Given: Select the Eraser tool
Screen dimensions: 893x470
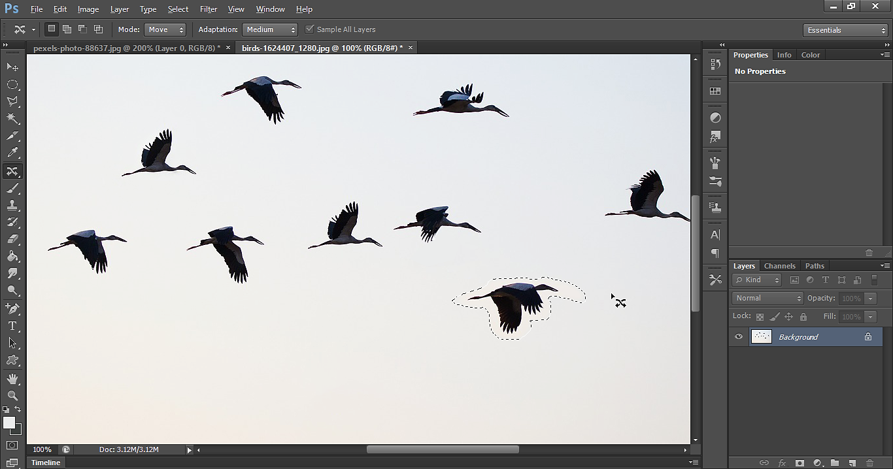Looking at the screenshot, I should 12,239.
